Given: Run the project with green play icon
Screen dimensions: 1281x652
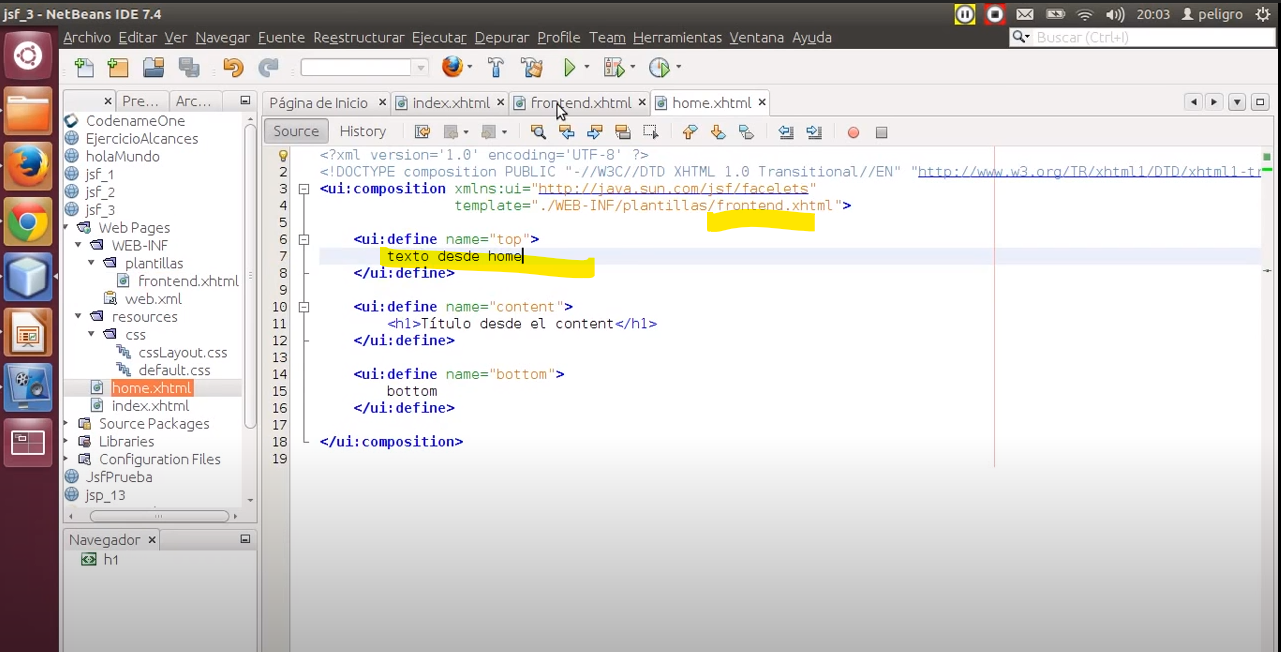Looking at the screenshot, I should (570, 68).
